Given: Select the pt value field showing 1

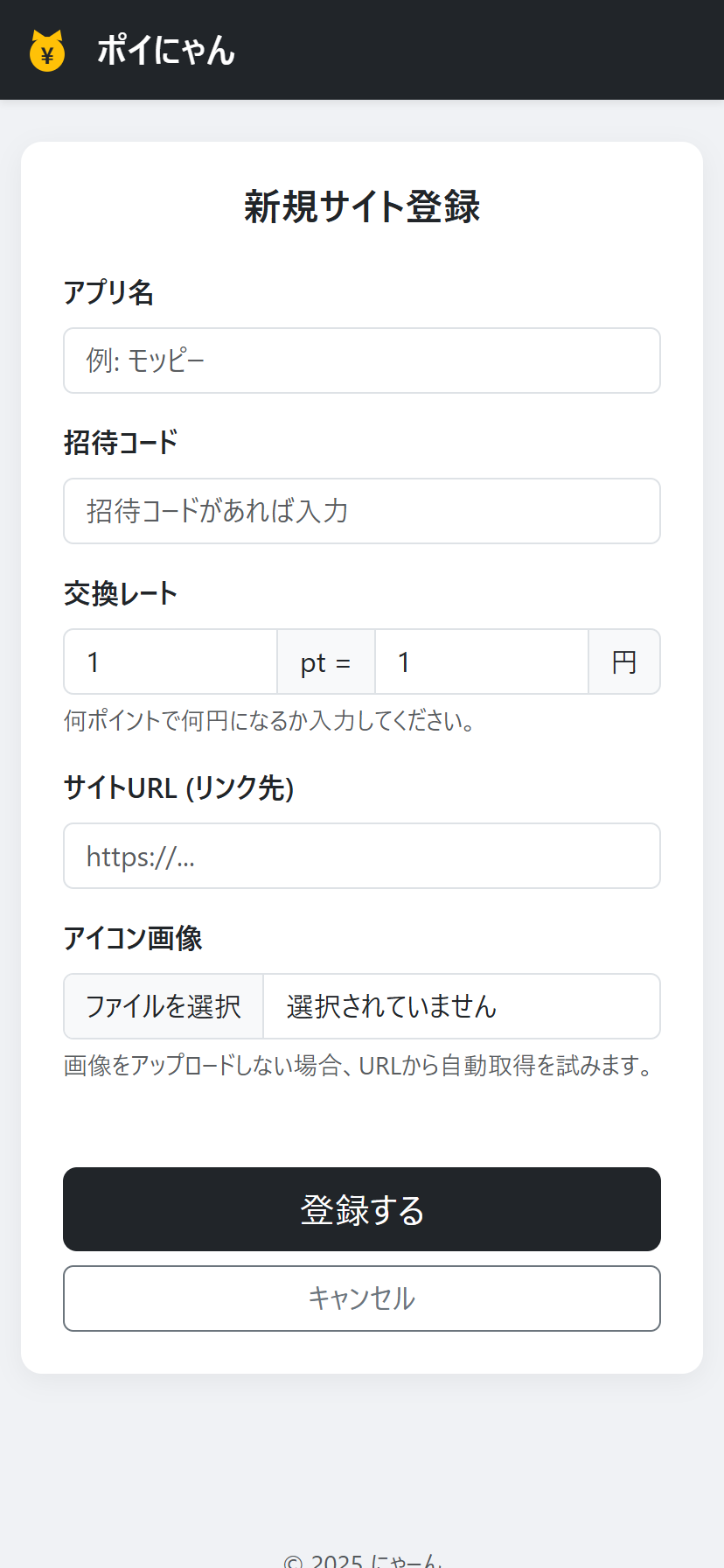Looking at the screenshot, I should point(171,662).
